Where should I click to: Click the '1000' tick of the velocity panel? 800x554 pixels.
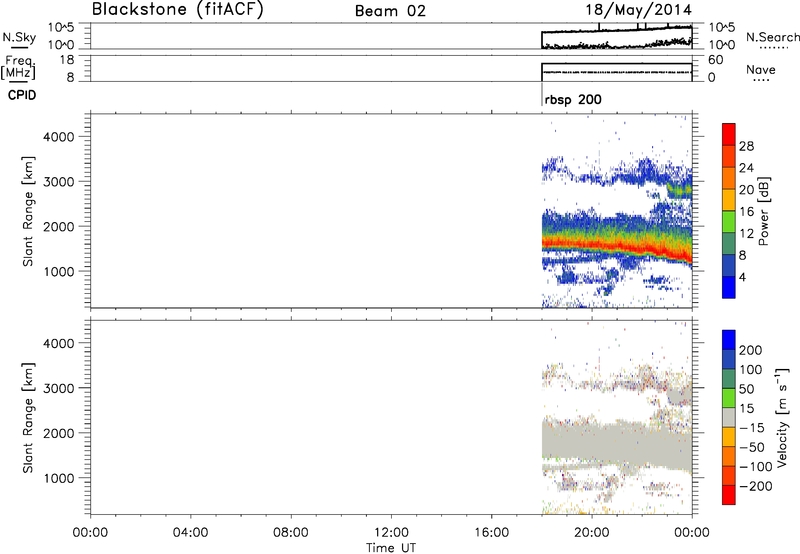59,478
